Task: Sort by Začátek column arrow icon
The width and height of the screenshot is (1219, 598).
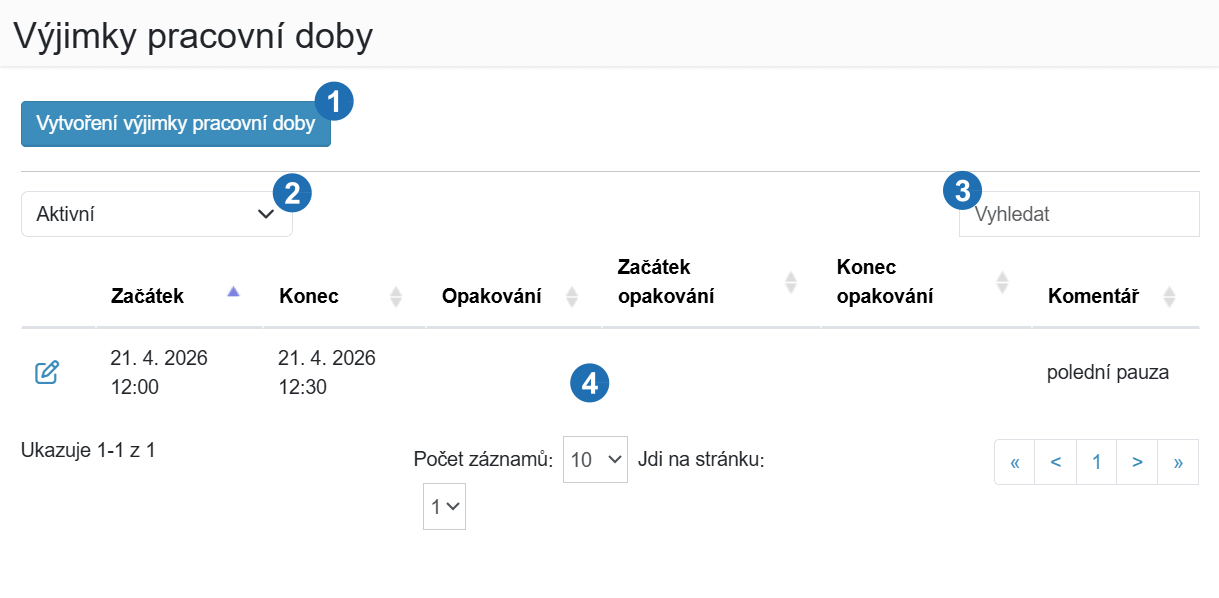Action: click(234, 291)
